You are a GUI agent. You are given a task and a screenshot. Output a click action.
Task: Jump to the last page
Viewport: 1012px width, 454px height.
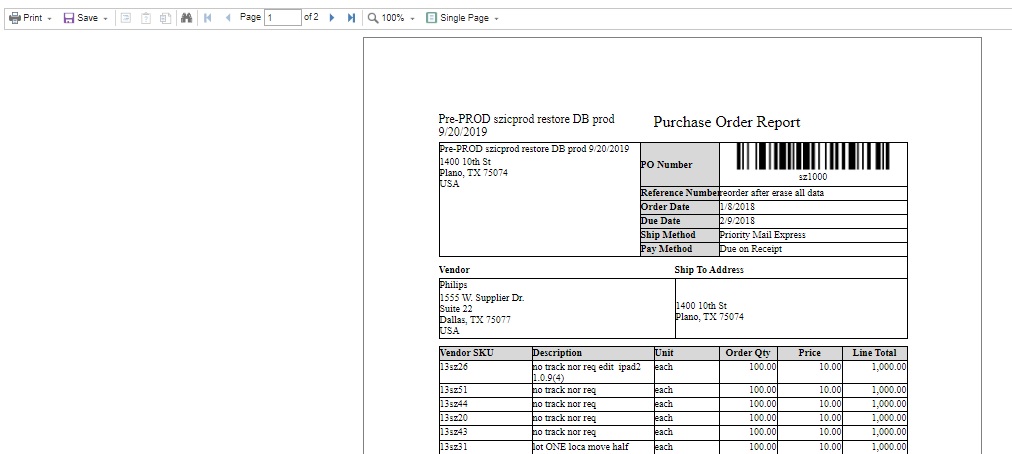click(351, 18)
